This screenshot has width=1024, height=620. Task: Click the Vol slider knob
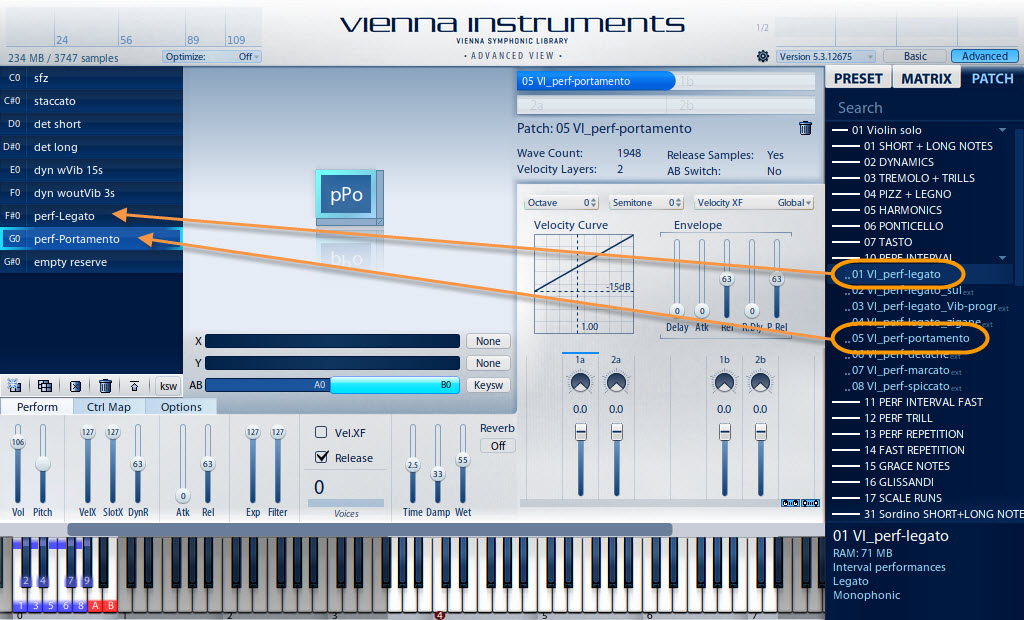tap(18, 442)
